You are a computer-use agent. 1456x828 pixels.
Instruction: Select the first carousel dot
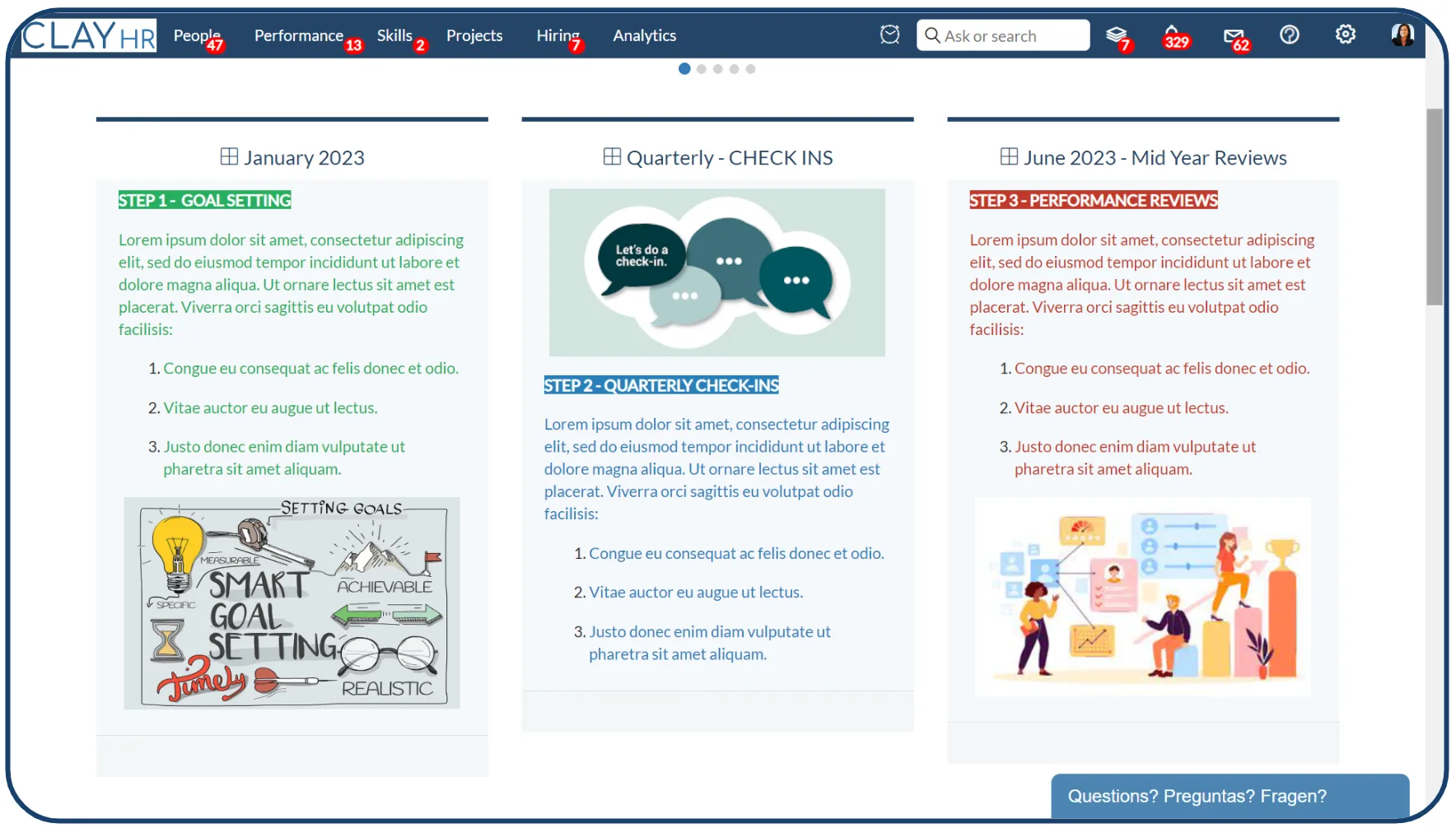[684, 69]
